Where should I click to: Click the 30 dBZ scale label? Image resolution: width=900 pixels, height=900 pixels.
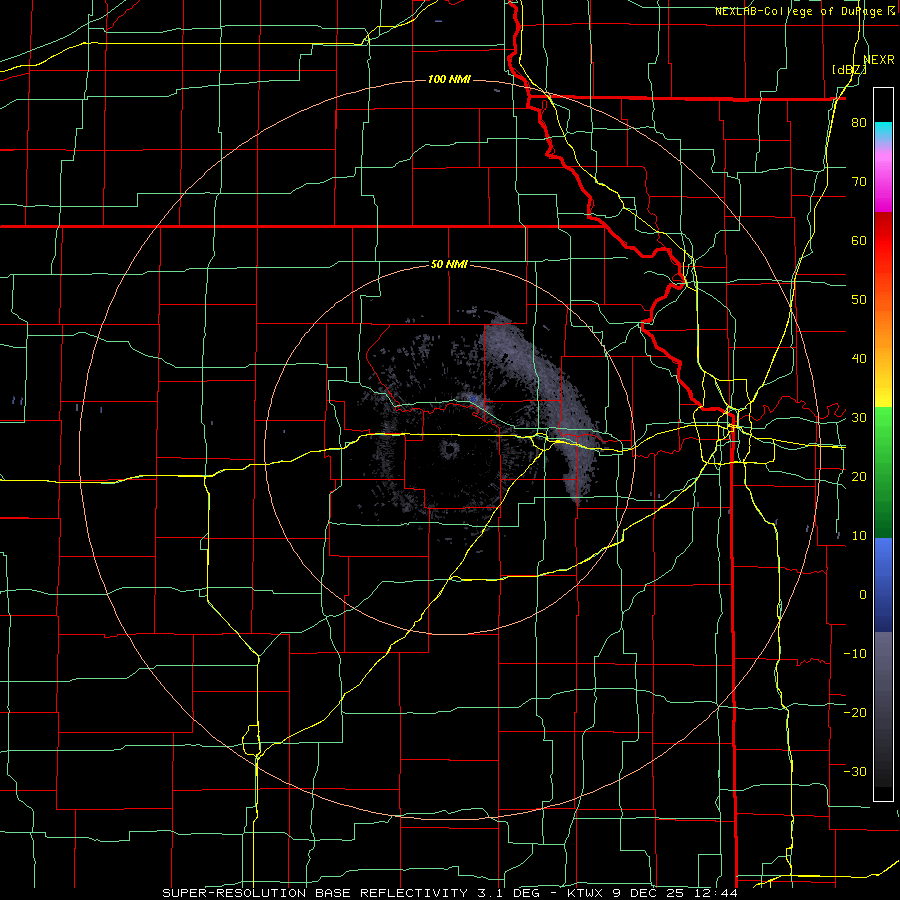tap(859, 418)
